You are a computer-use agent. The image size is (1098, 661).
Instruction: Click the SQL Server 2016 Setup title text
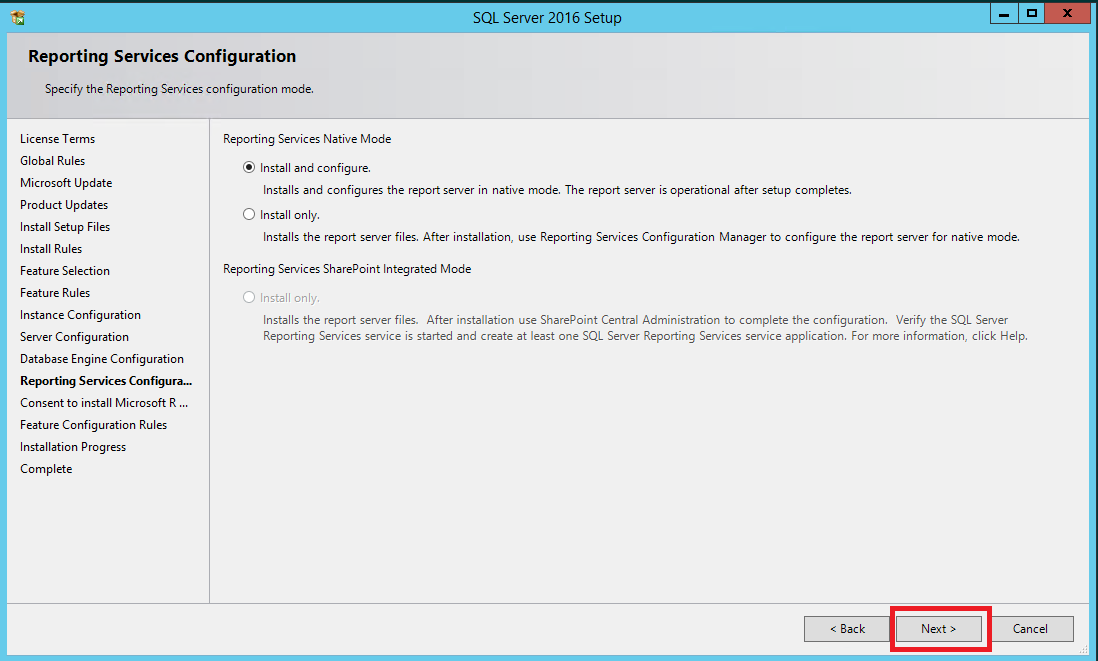click(x=547, y=18)
